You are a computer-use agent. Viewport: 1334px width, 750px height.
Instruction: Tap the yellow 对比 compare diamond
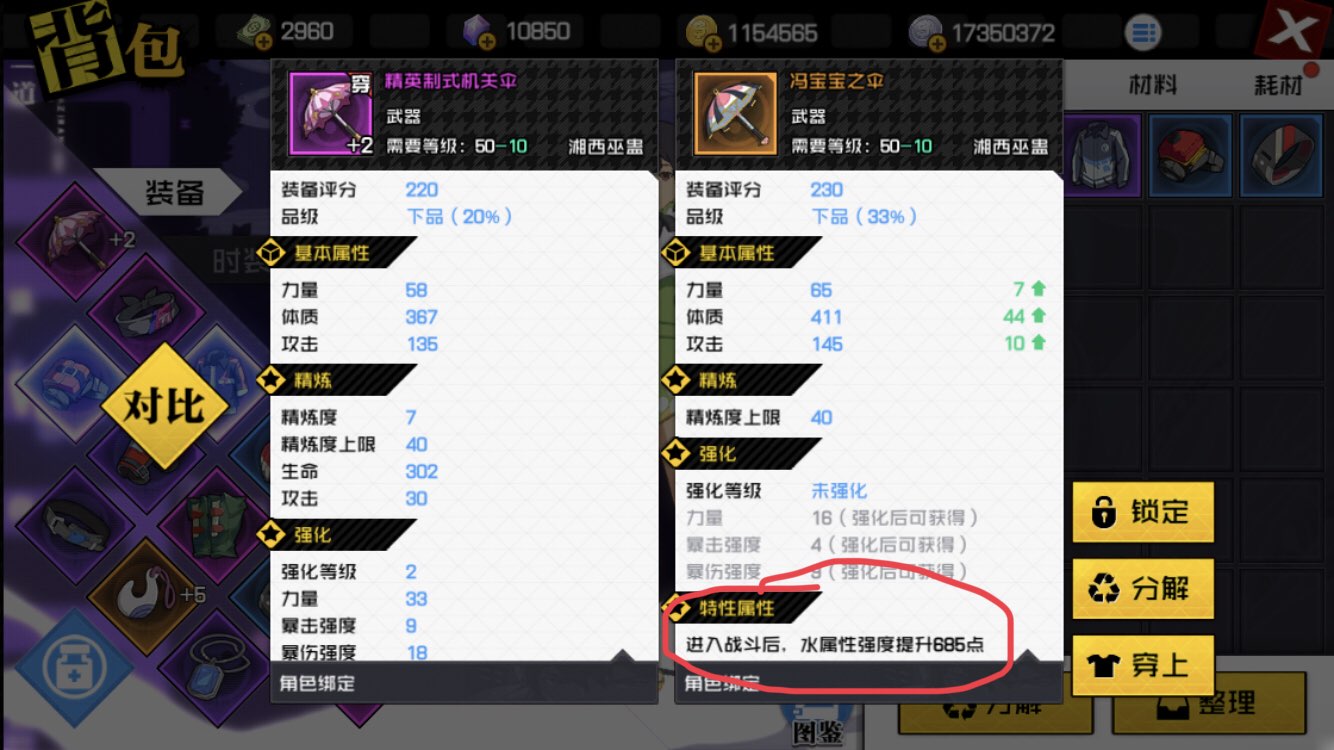click(x=164, y=407)
